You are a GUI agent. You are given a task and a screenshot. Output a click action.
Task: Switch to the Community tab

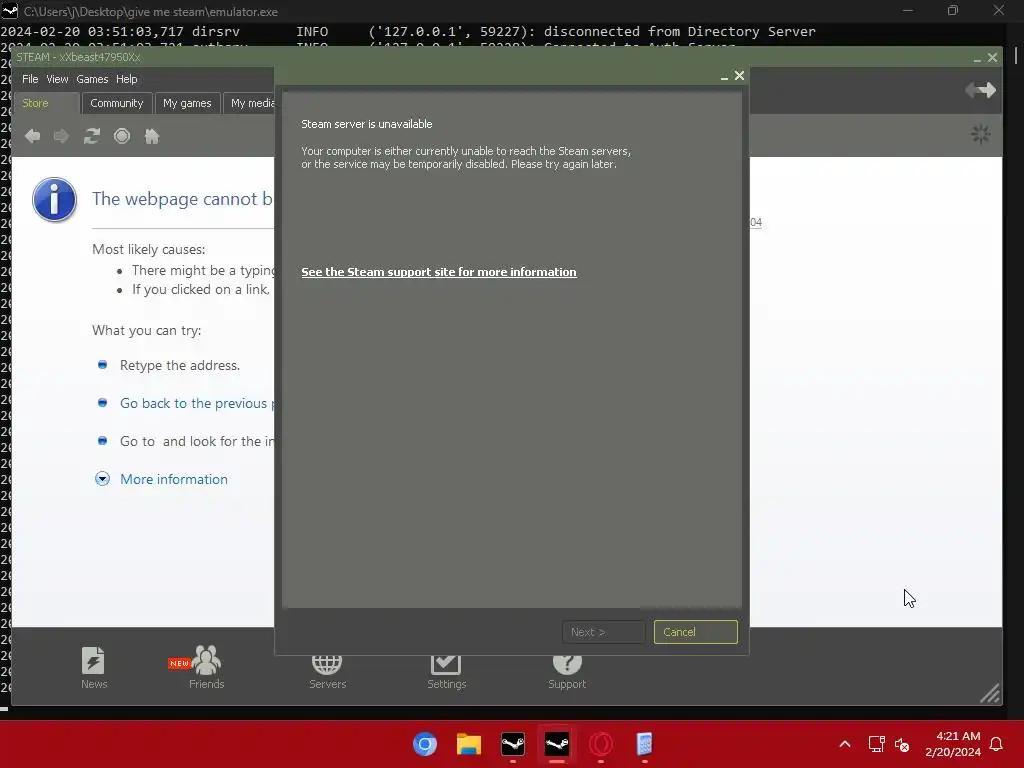pyautogui.click(x=117, y=103)
